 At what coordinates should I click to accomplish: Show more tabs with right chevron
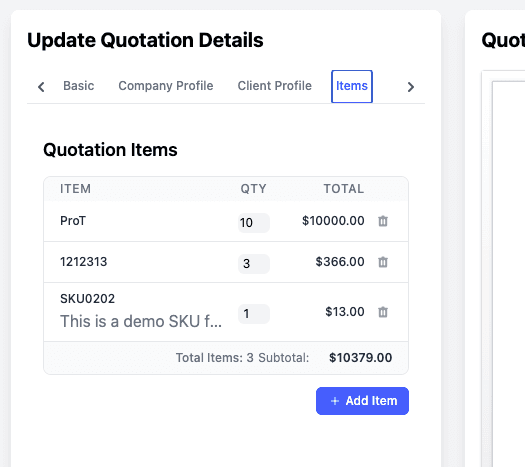click(411, 87)
